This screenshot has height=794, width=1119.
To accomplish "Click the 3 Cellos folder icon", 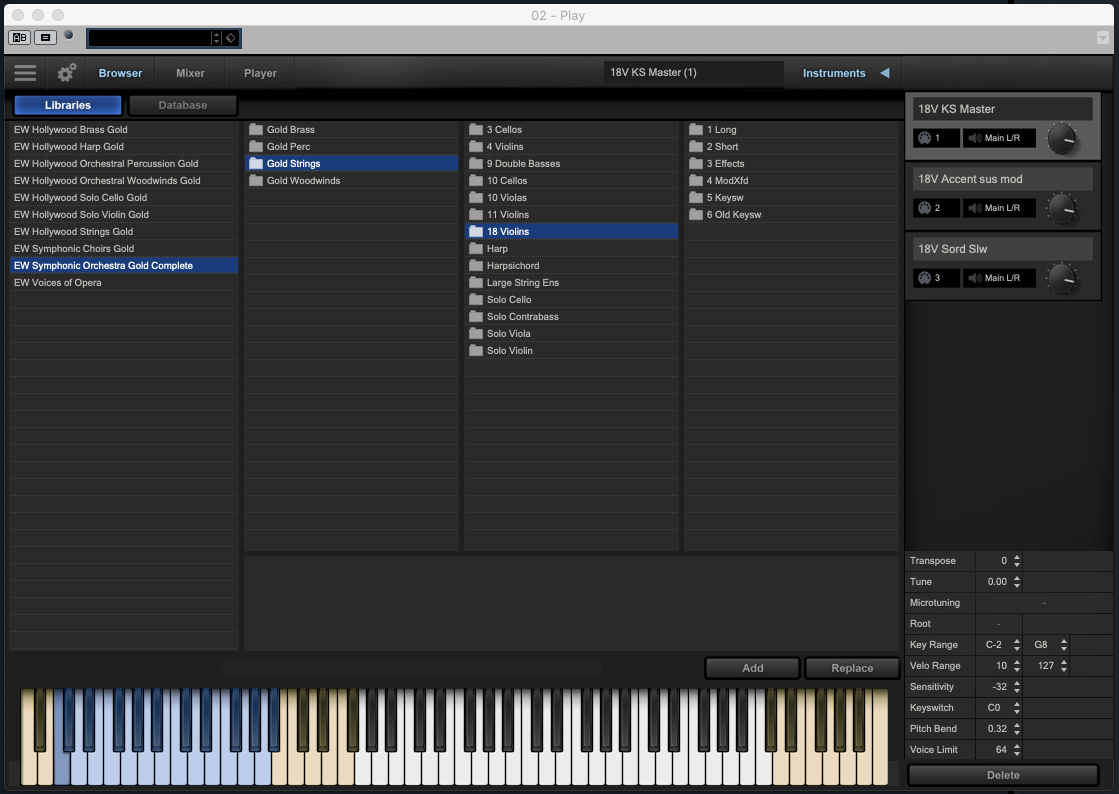I will [x=476, y=129].
